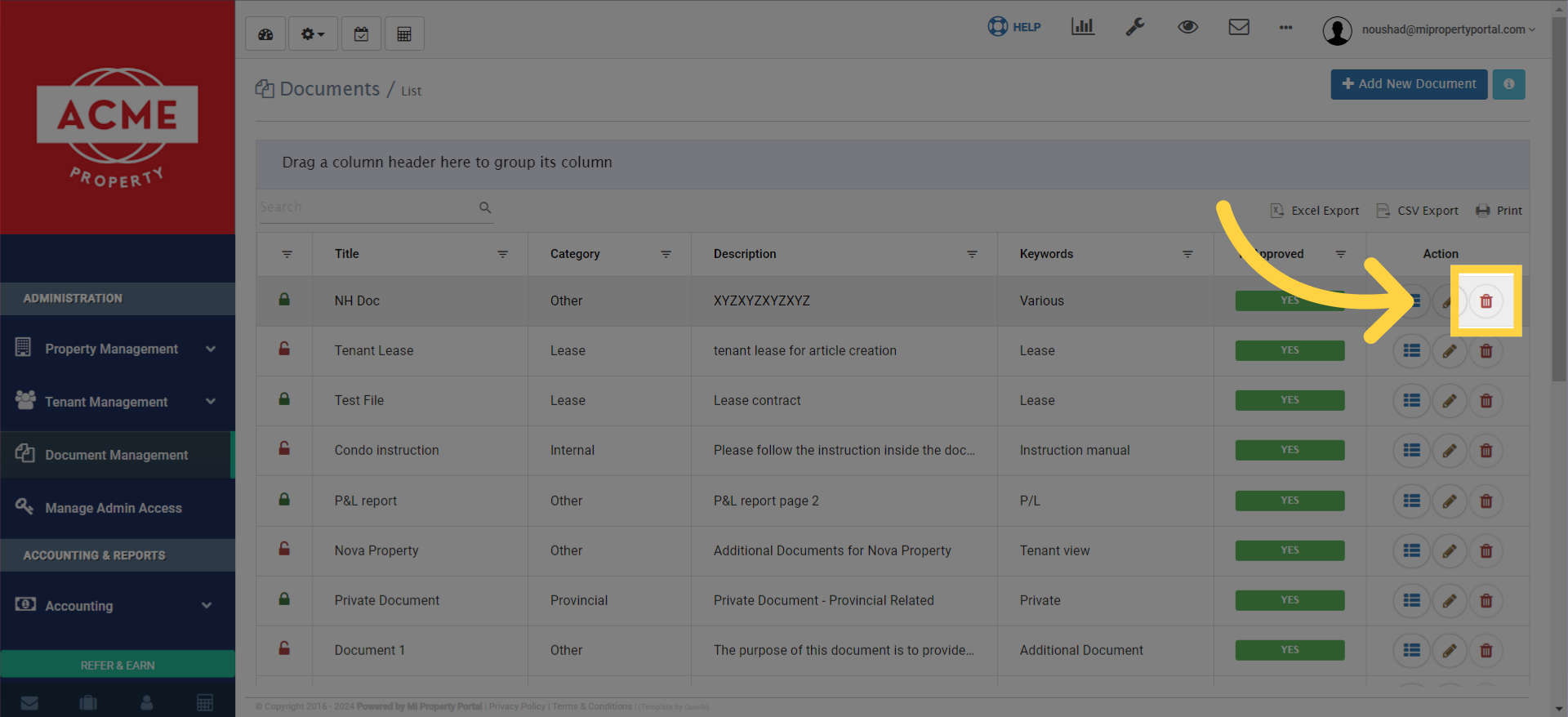Sort by the Category column header
1568x717 pixels.
click(x=575, y=254)
